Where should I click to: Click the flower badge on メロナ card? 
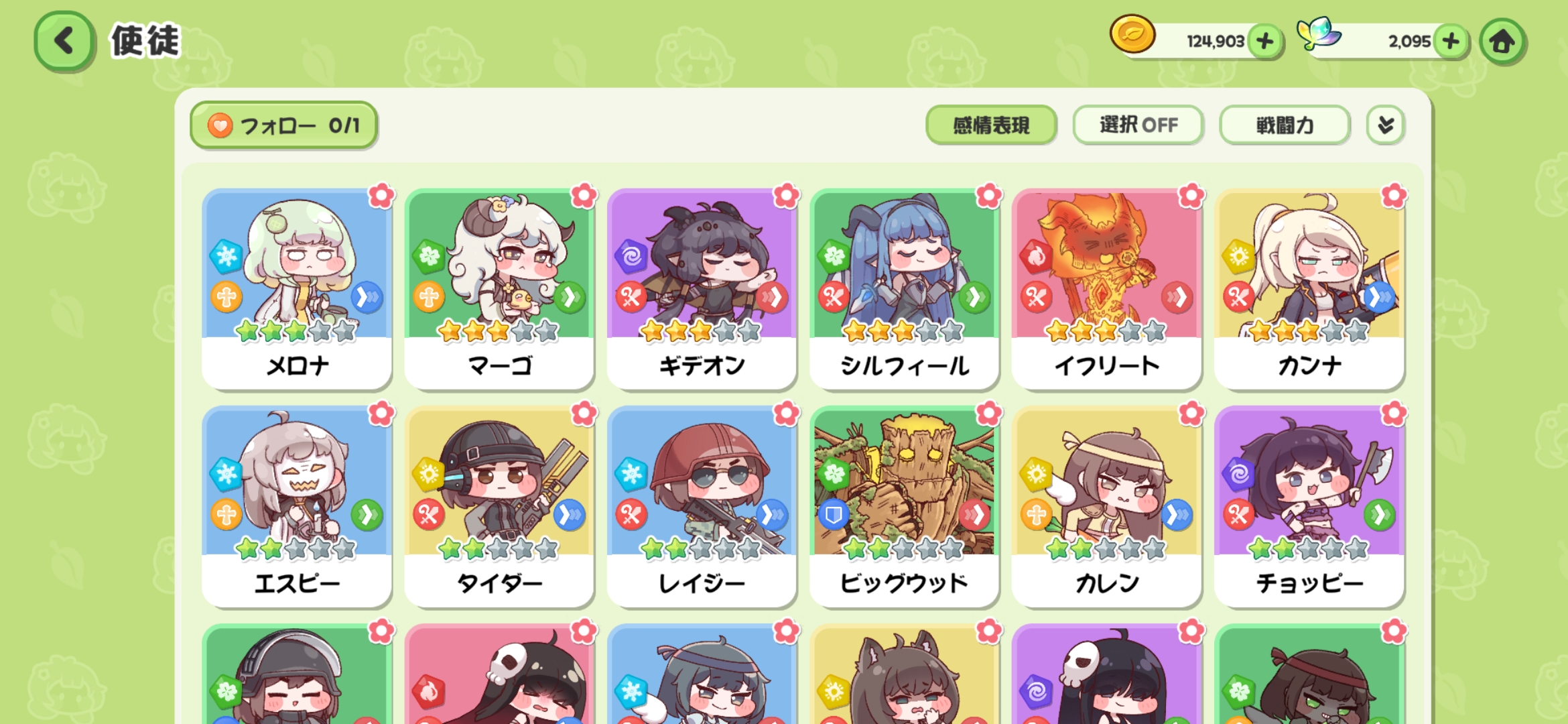[382, 196]
